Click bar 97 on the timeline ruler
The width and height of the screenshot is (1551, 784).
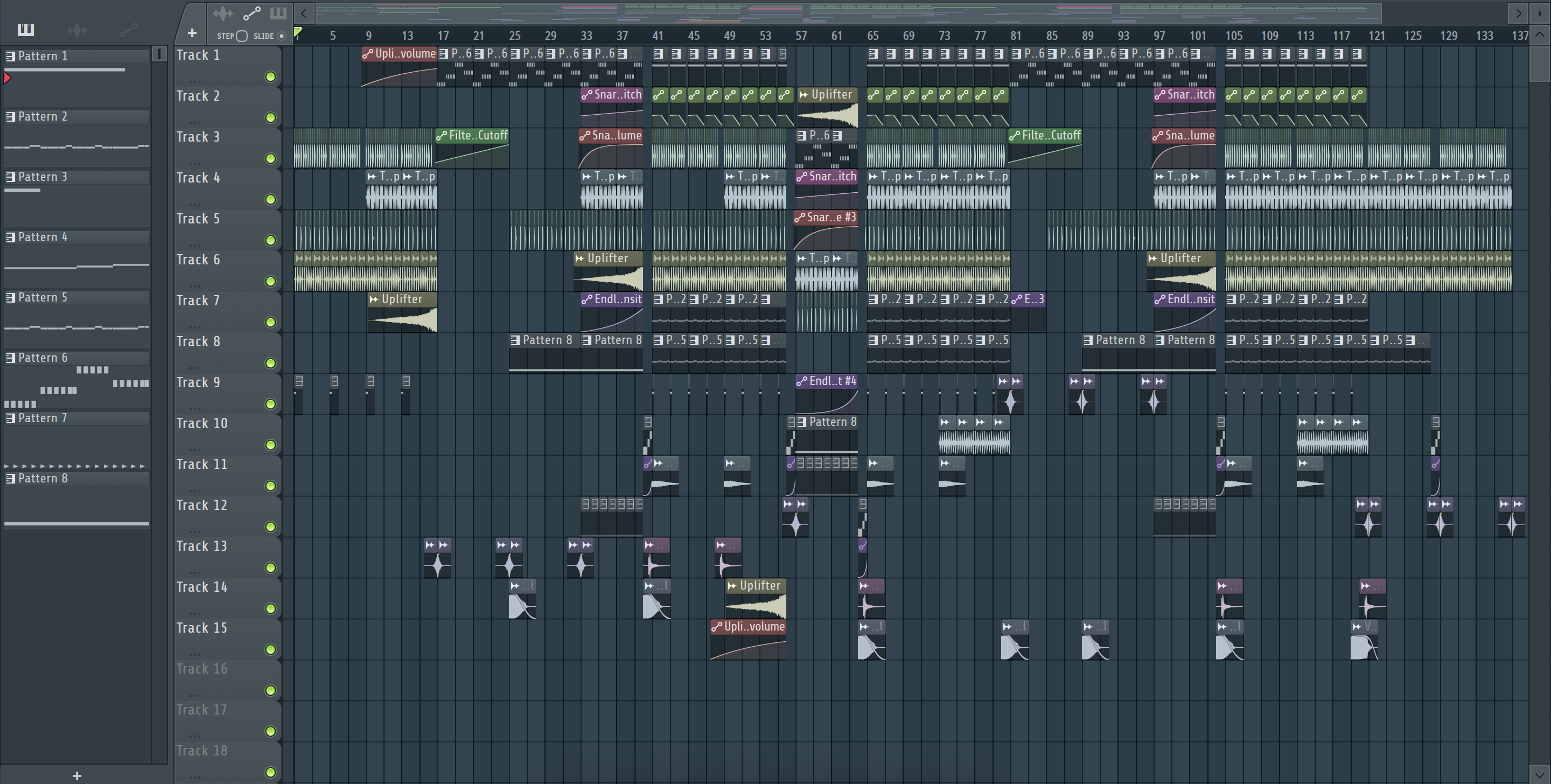pyautogui.click(x=1159, y=36)
